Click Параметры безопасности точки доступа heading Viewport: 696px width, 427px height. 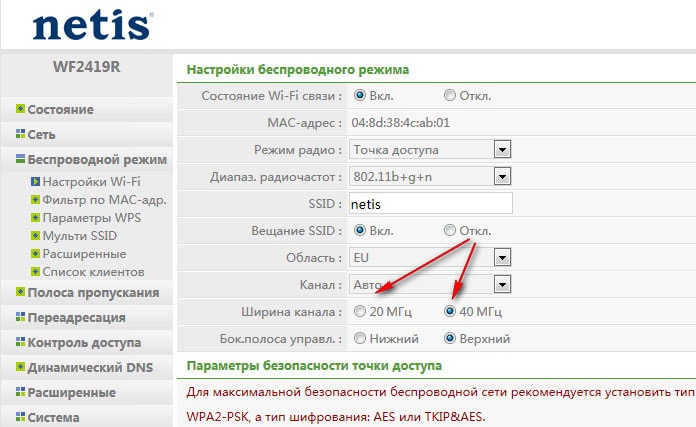pyautogui.click(x=314, y=365)
